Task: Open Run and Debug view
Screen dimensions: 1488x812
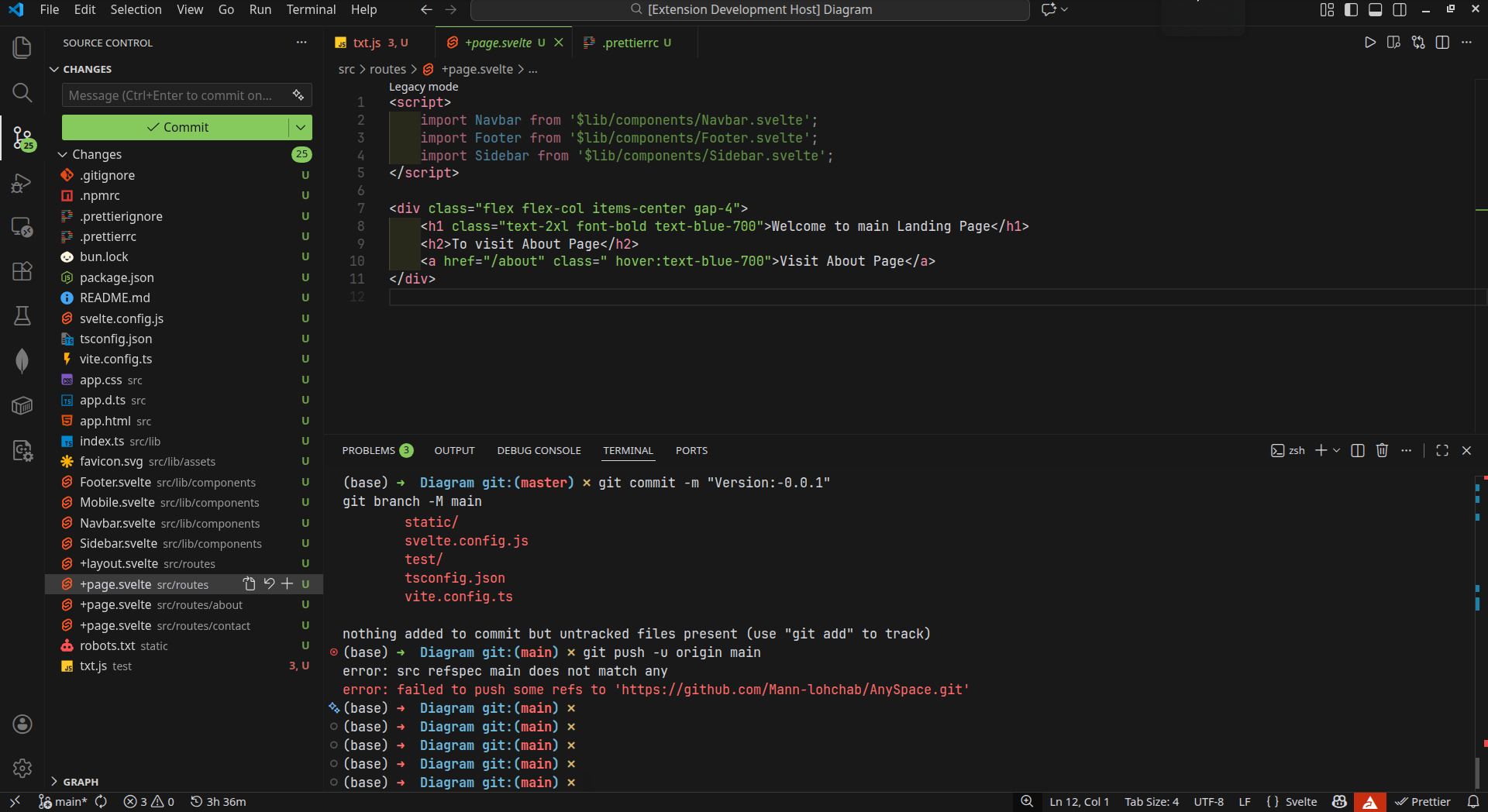Action: click(22, 184)
